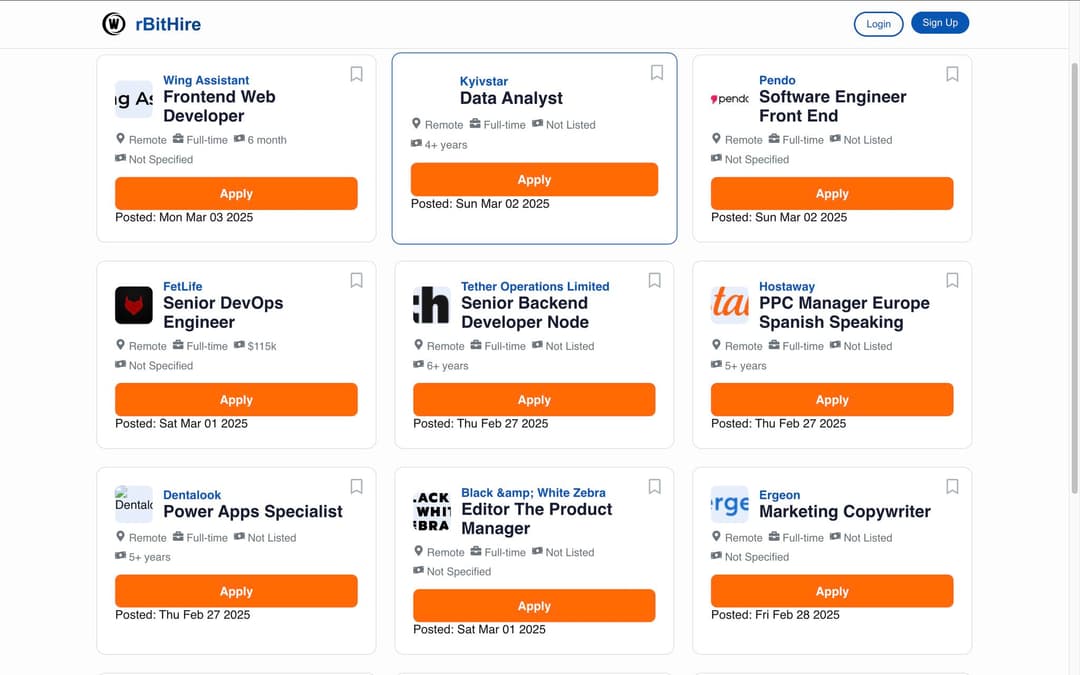Click the Dentalook company logo
Viewport: 1080px width, 675px height.
133,504
